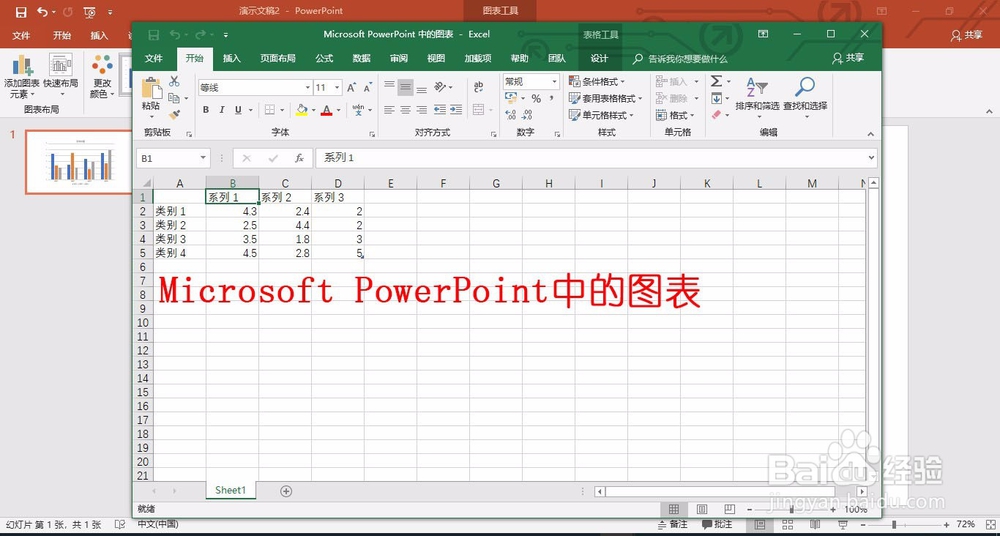Click the Insert Function fx icon
This screenshot has width=1000, height=536.
click(299, 158)
